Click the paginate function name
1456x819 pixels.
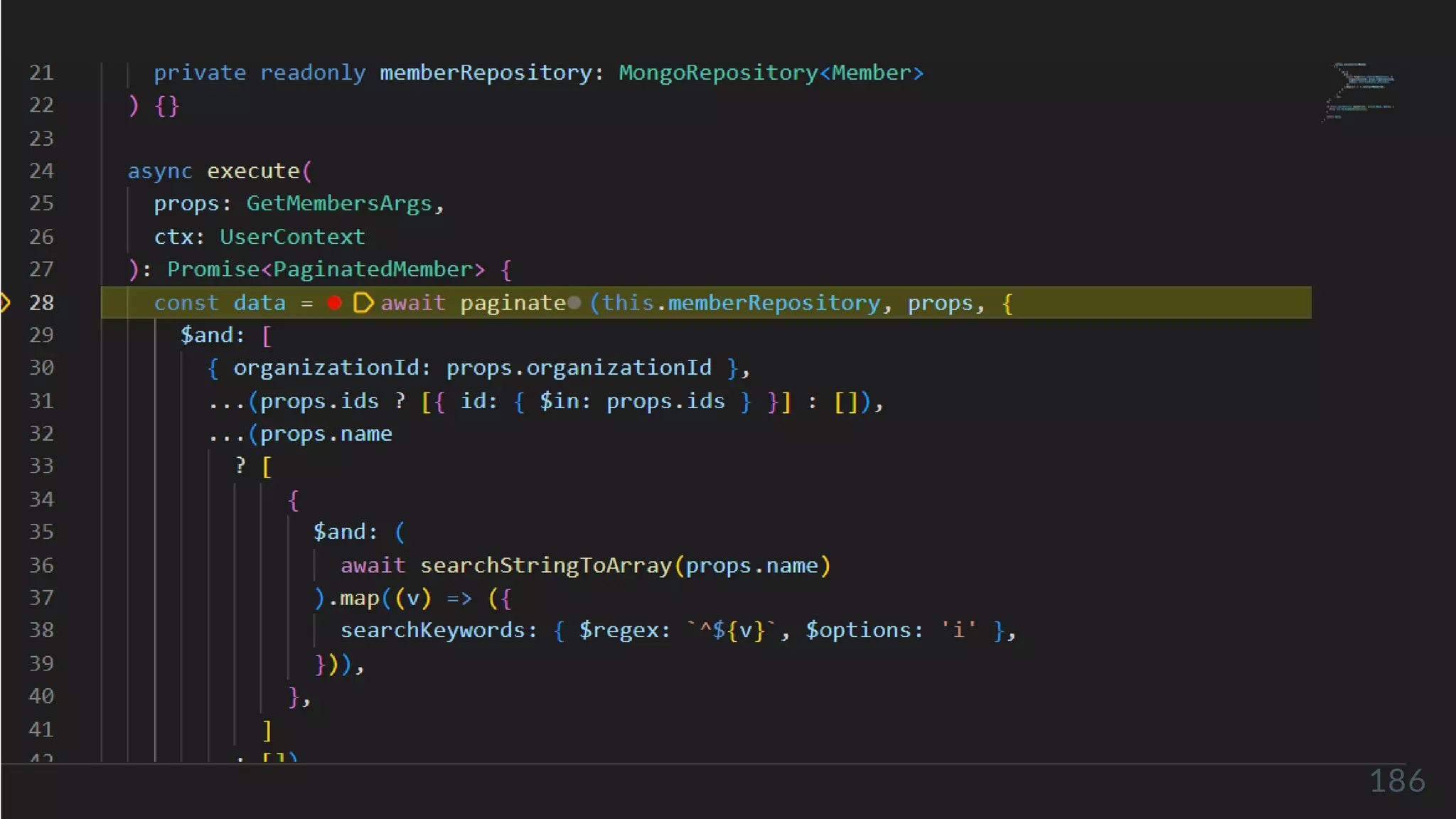tap(512, 304)
